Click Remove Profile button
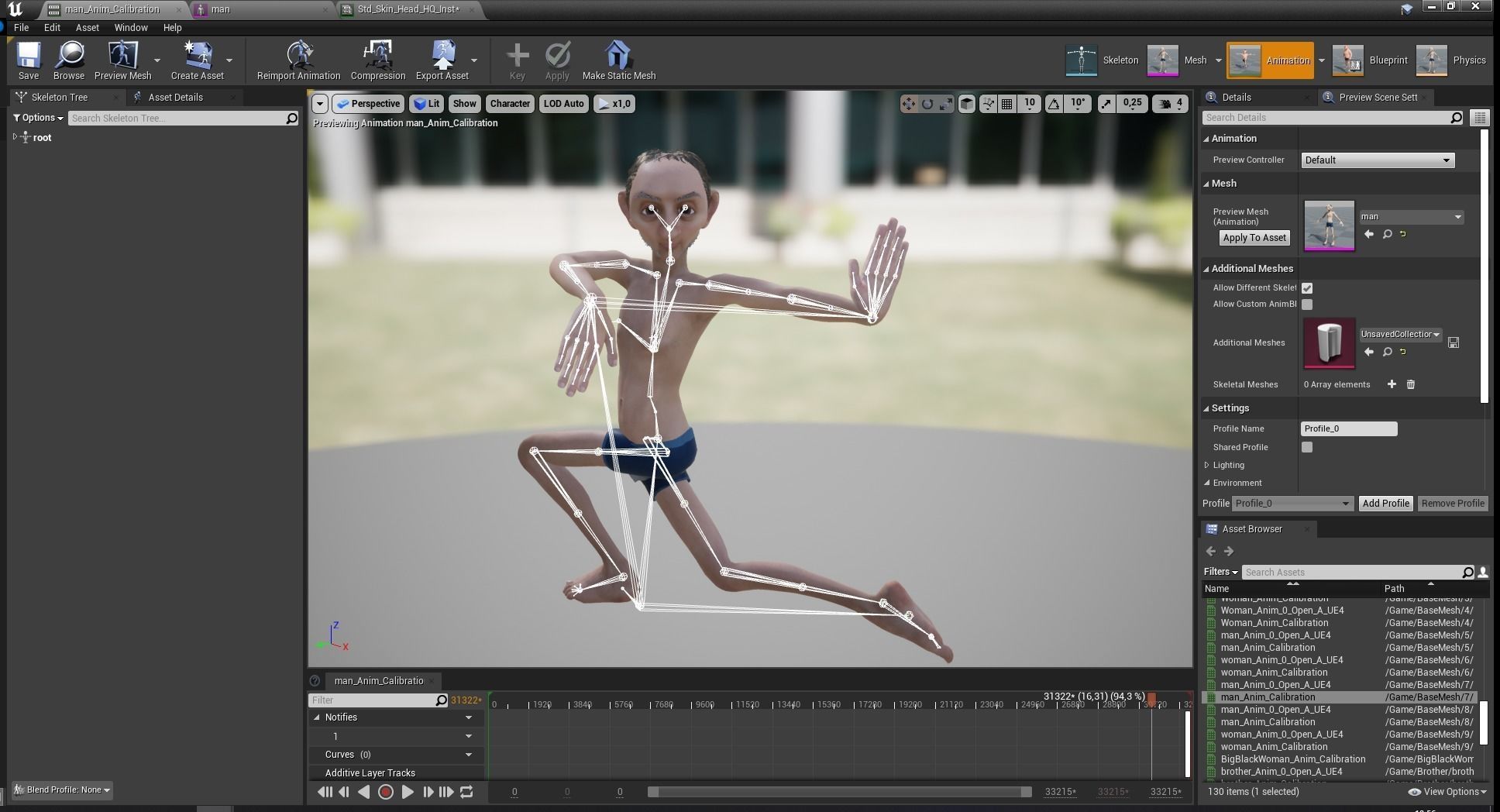1500x812 pixels. pyautogui.click(x=1453, y=504)
